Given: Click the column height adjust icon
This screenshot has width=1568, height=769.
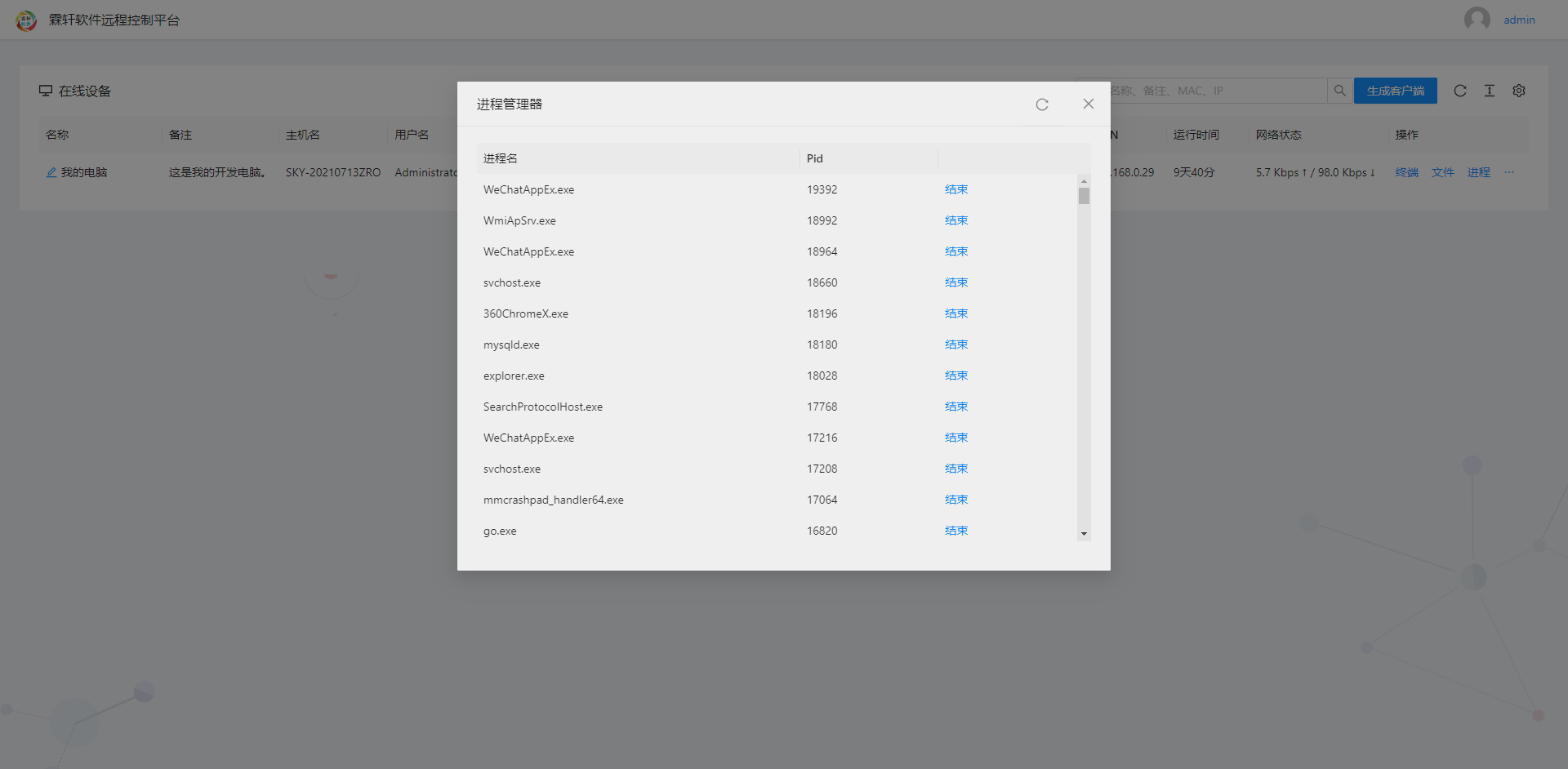Looking at the screenshot, I should (x=1490, y=91).
